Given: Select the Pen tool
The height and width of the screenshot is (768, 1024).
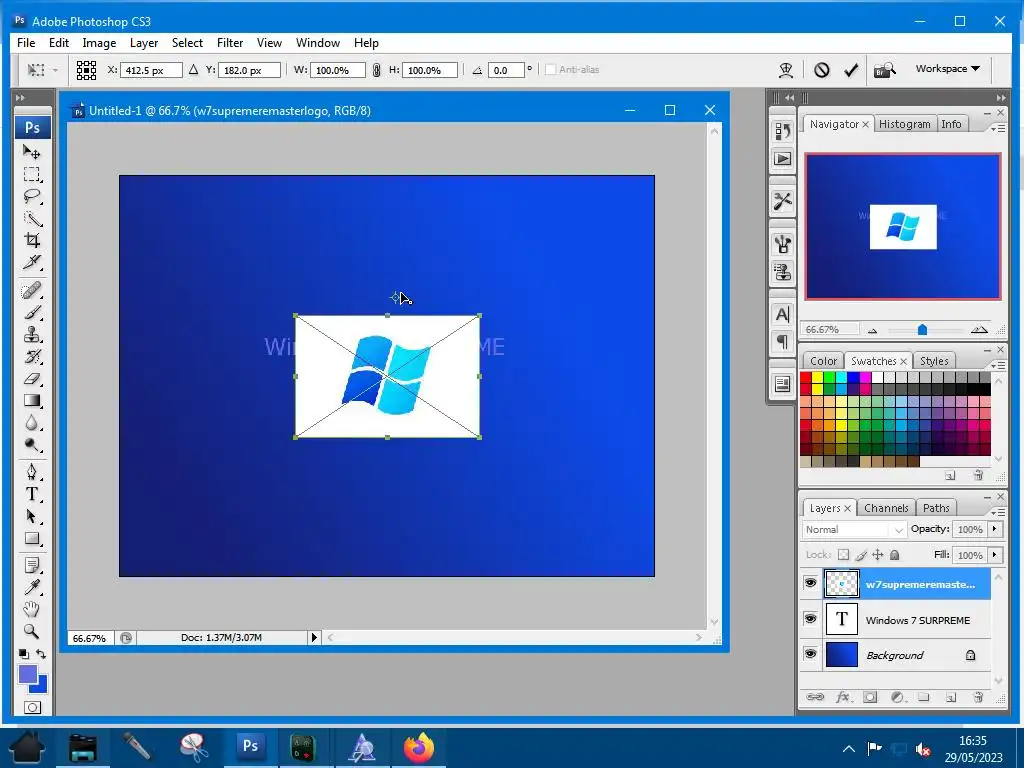Looking at the screenshot, I should tap(31, 472).
